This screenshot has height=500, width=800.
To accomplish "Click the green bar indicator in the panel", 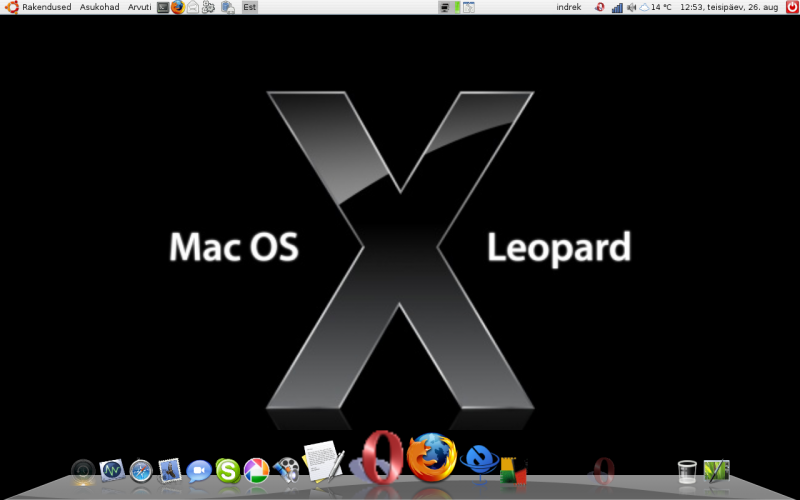I will [x=457, y=7].
